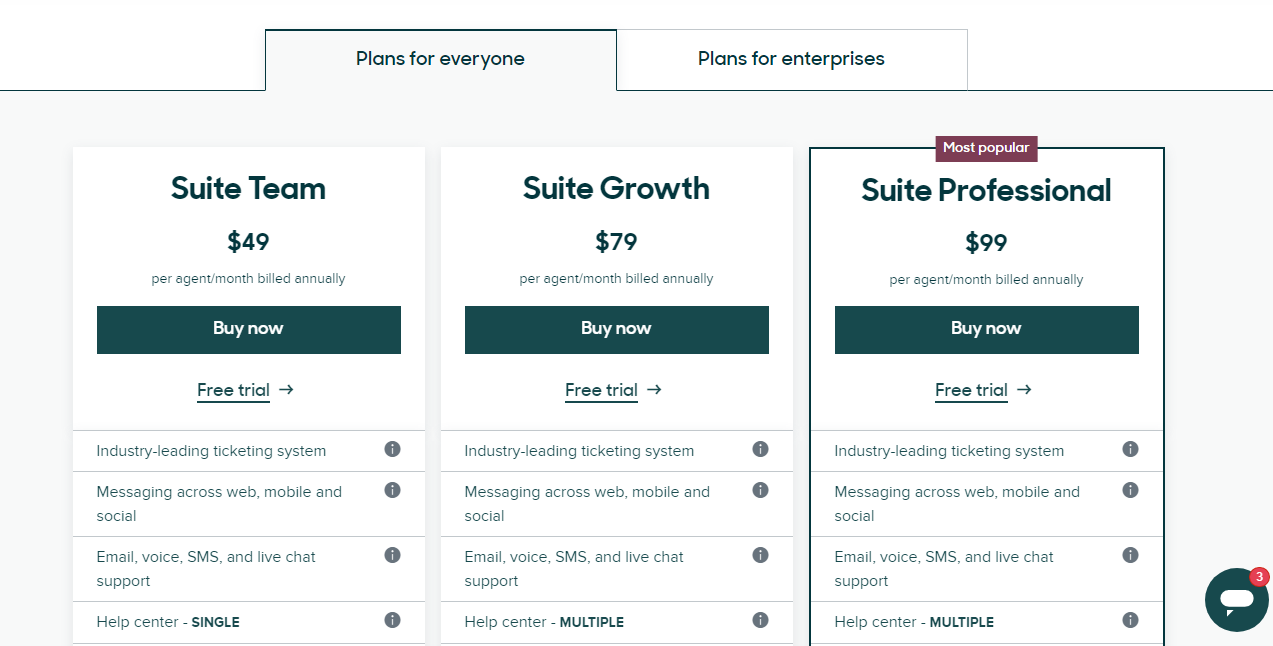
Task: Open the tooltip icon for Suite Growth messaging feature
Action: (x=760, y=490)
